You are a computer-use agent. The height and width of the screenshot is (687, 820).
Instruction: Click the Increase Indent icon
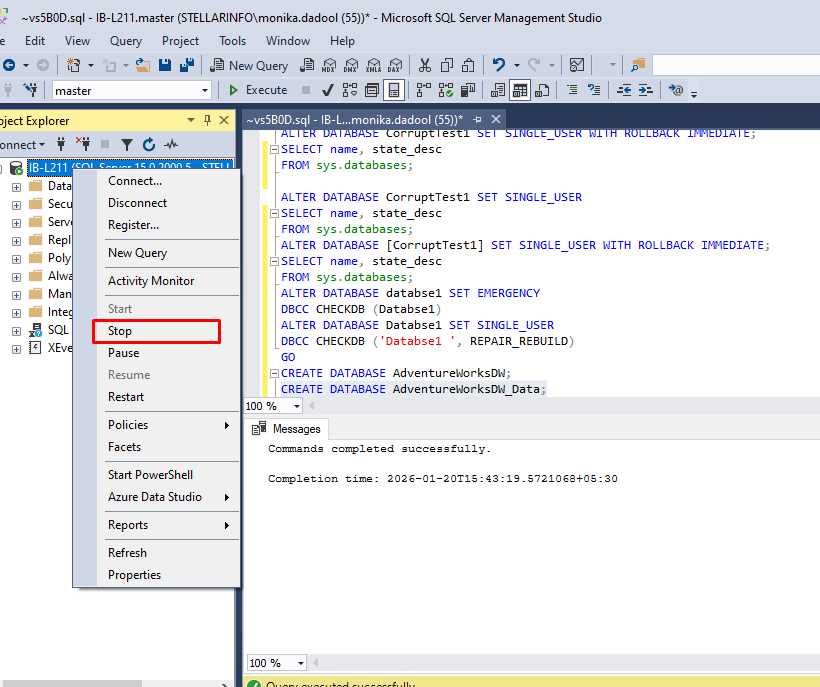[x=643, y=89]
